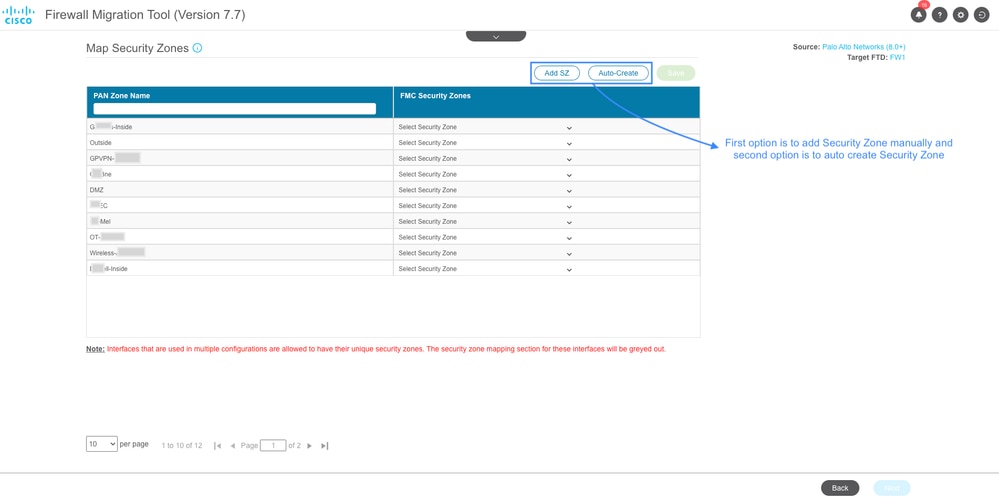Select the Wireless- zone name cell

(x=240, y=253)
